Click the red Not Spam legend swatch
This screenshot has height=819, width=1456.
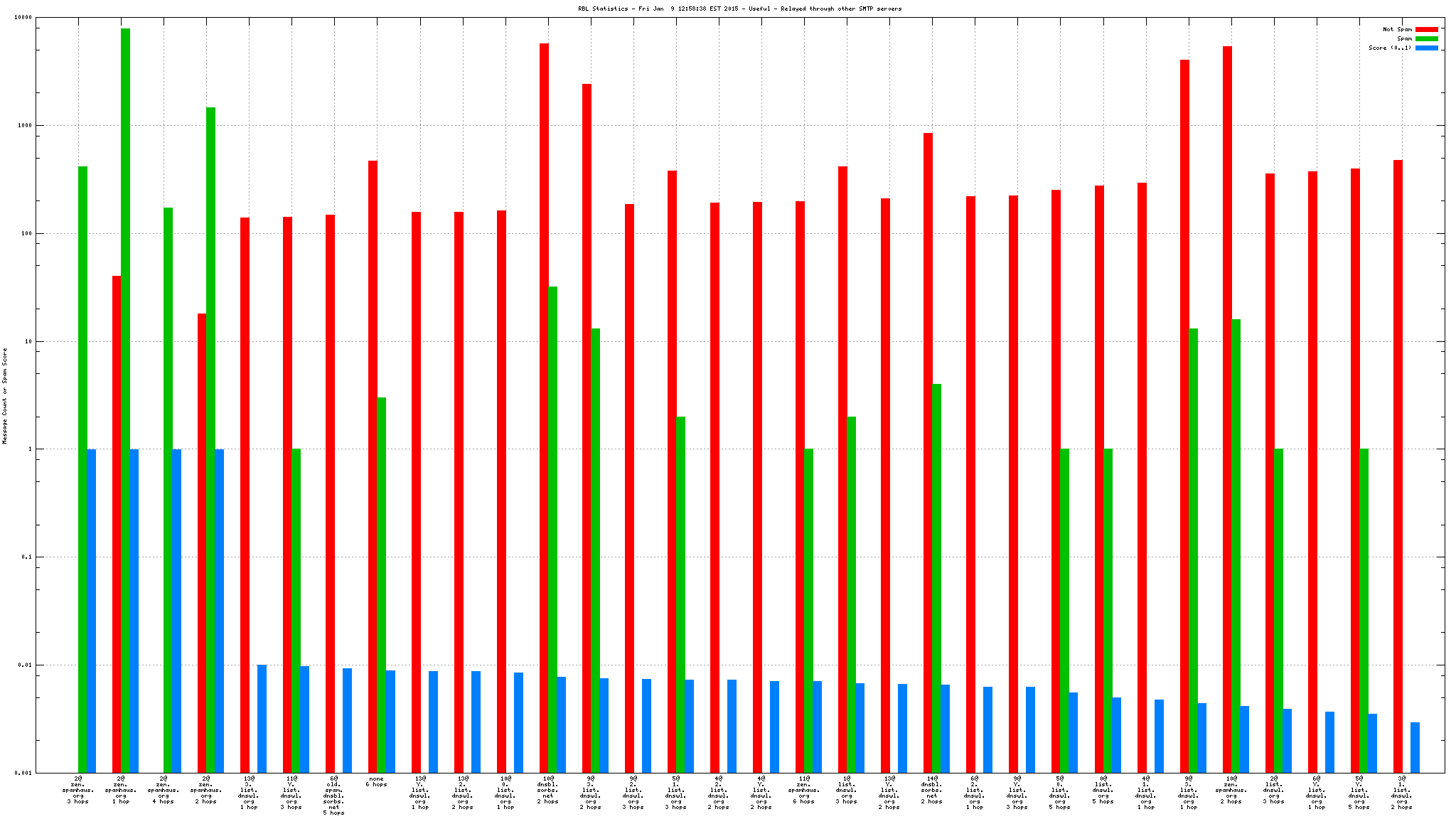click(x=1426, y=29)
